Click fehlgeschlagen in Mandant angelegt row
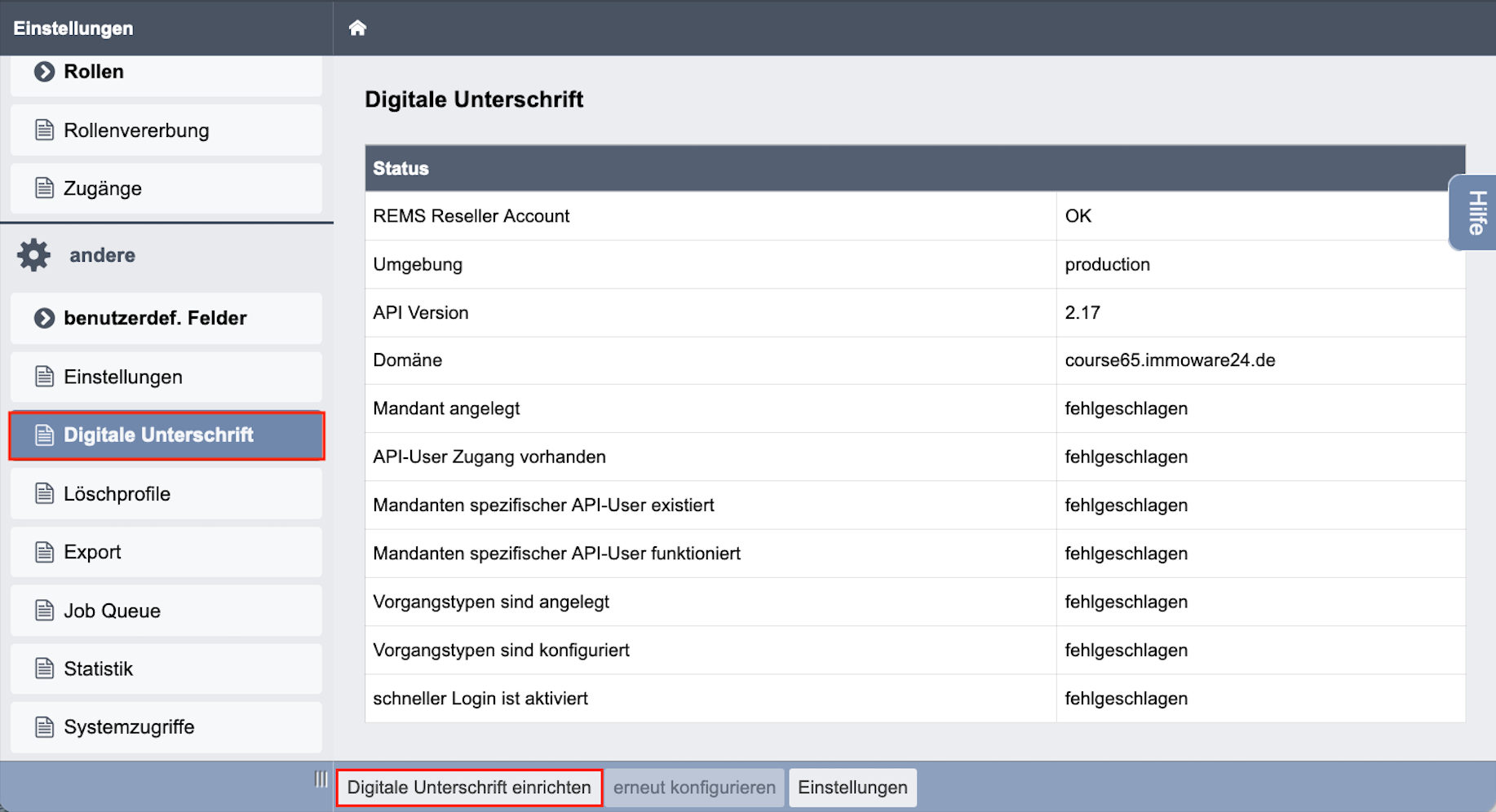Image resolution: width=1496 pixels, height=812 pixels. tap(1126, 408)
